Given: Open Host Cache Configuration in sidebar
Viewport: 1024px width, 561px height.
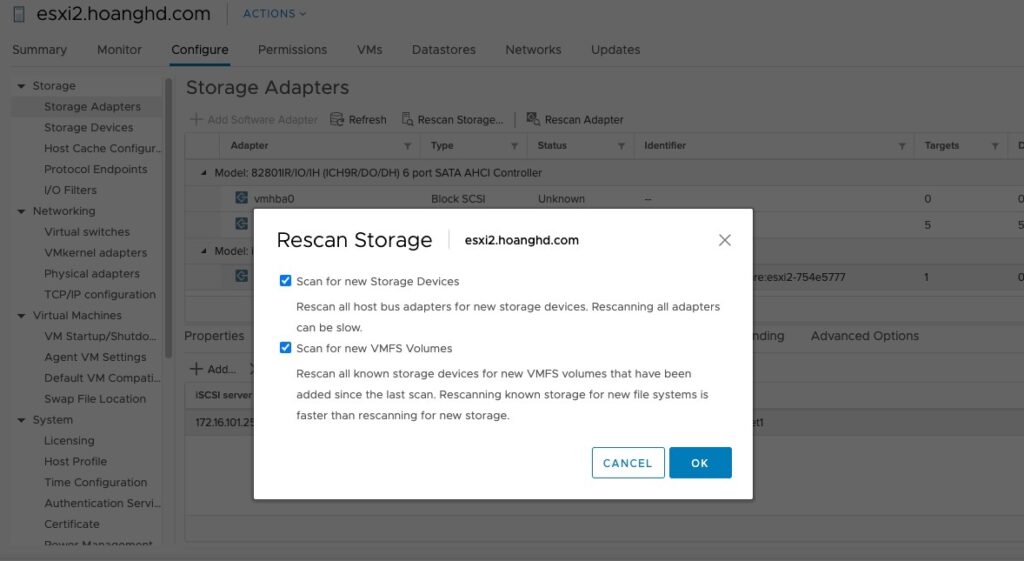Looking at the screenshot, I should tap(103, 148).
